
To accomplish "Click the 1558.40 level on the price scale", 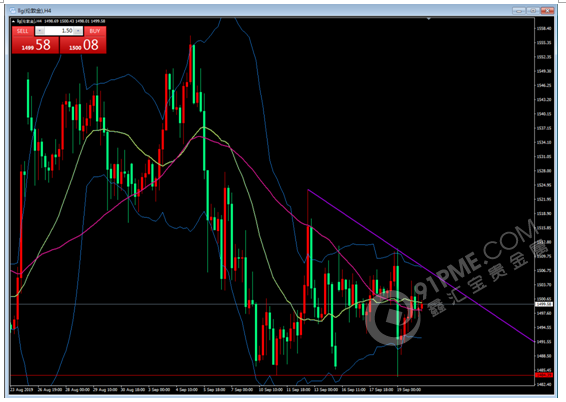I will click(544, 28).
